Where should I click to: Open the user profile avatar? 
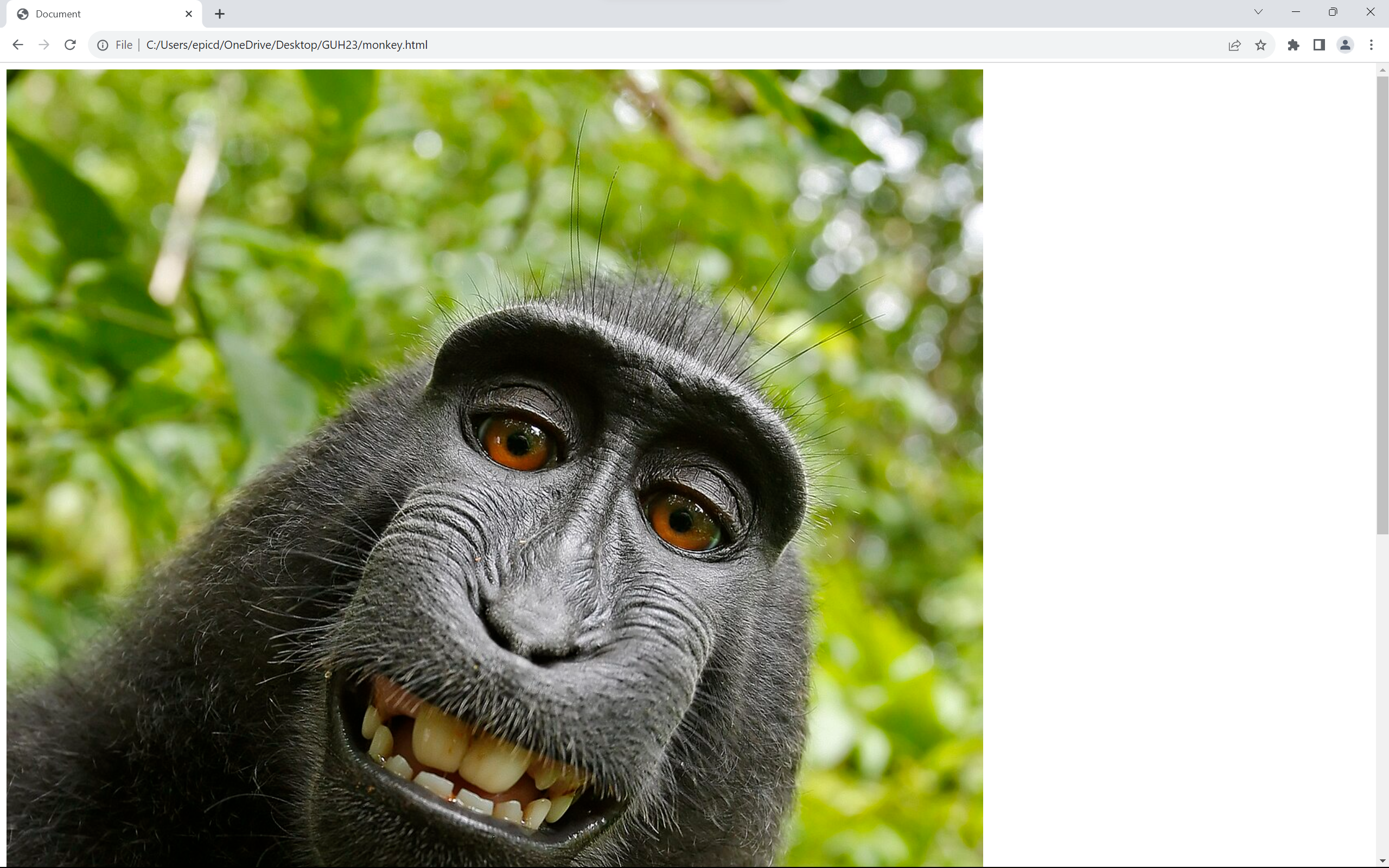(1345, 45)
